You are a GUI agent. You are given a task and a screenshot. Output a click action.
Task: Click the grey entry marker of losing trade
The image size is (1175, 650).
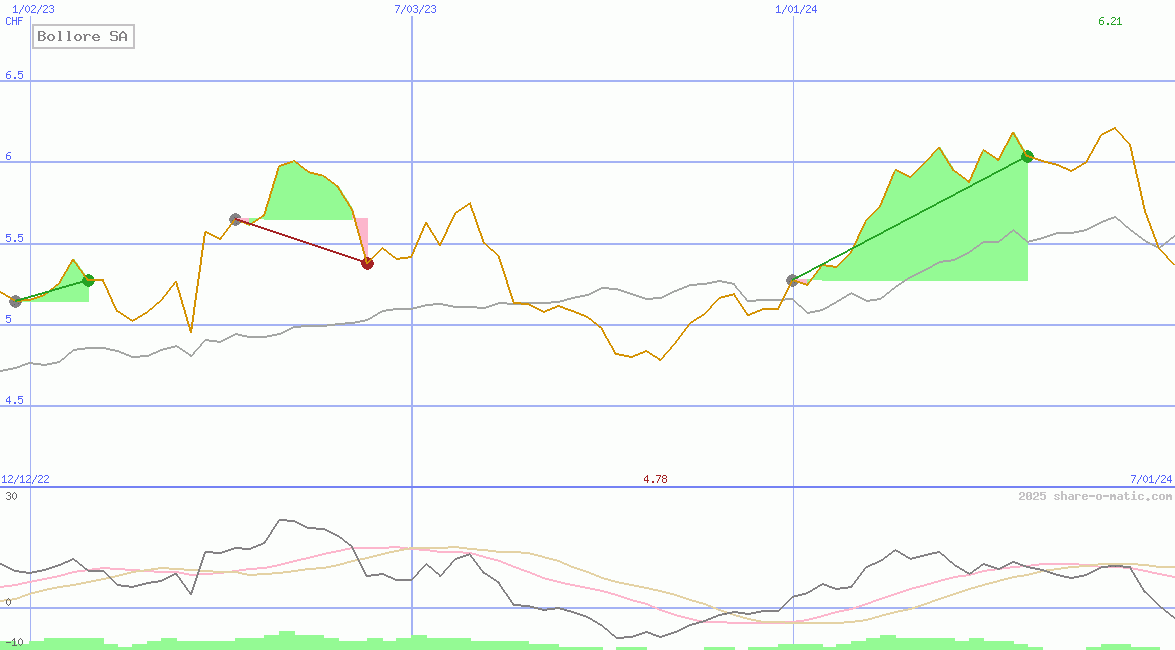click(235, 219)
